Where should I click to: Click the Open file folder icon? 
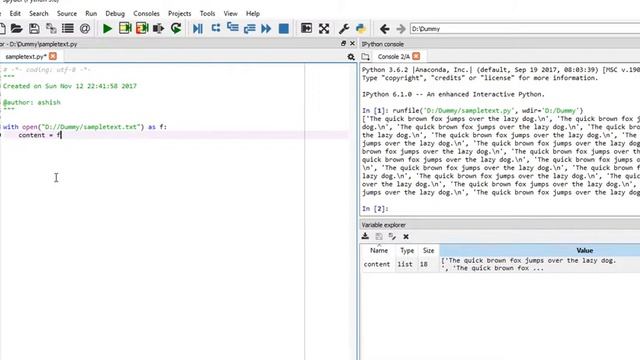16,29
